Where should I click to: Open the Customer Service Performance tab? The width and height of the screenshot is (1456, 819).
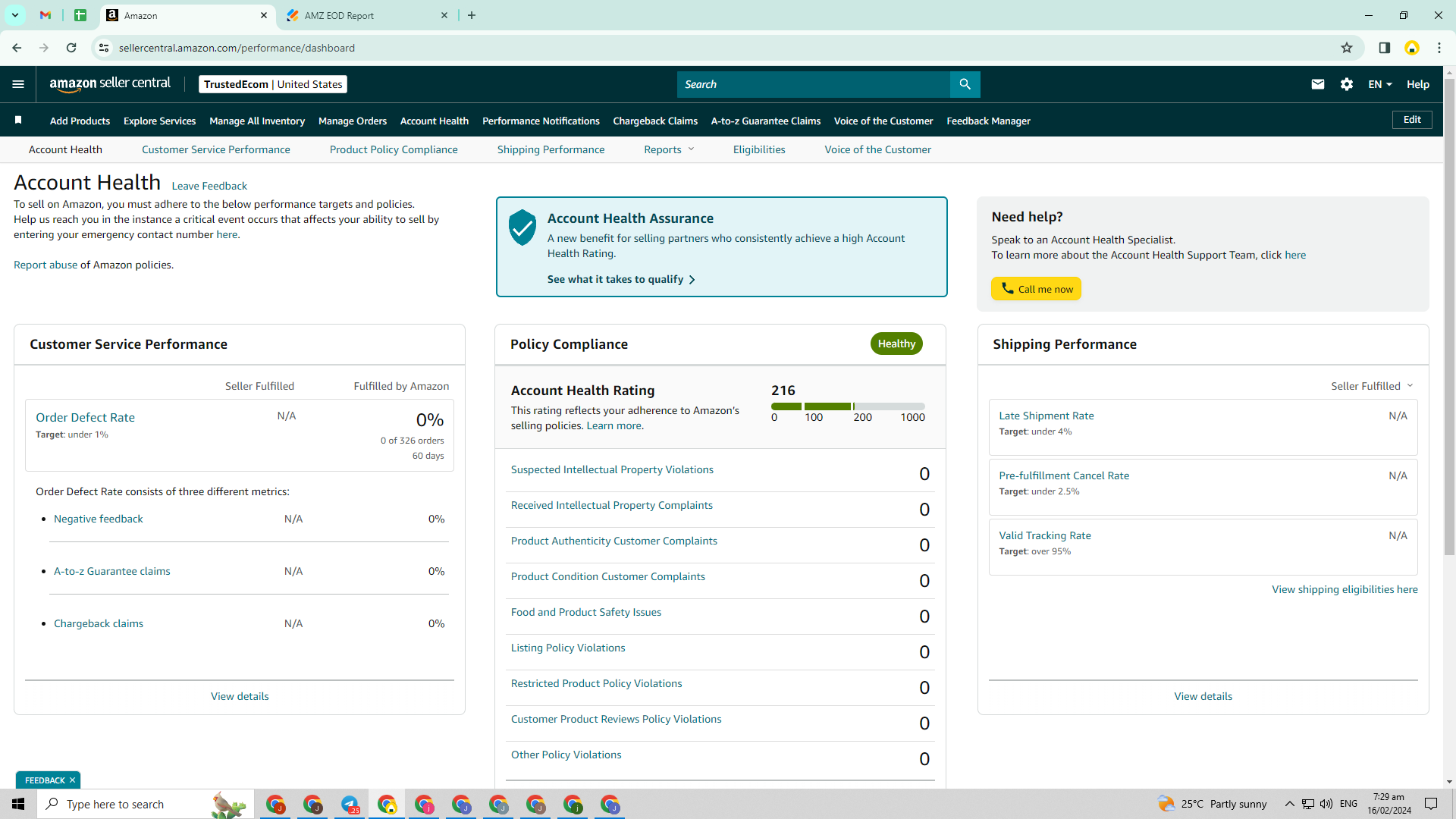click(x=216, y=149)
